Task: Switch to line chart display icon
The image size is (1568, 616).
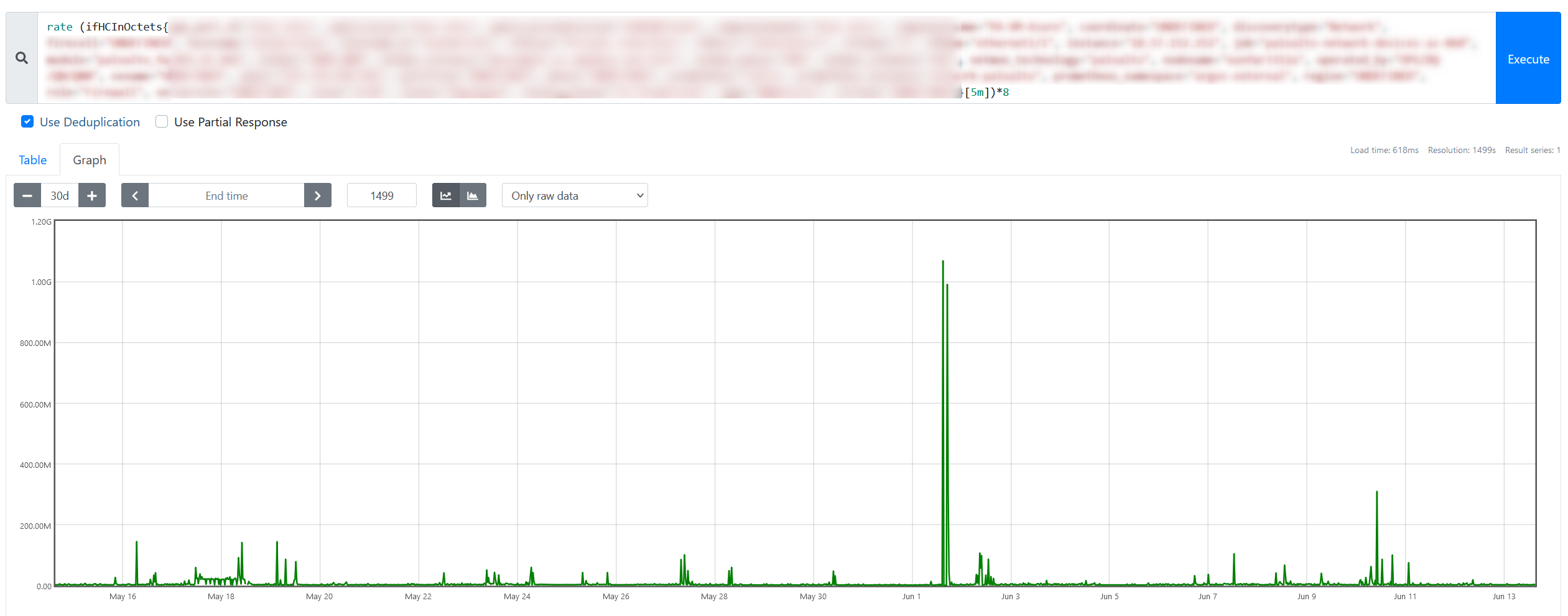Action: click(x=446, y=195)
